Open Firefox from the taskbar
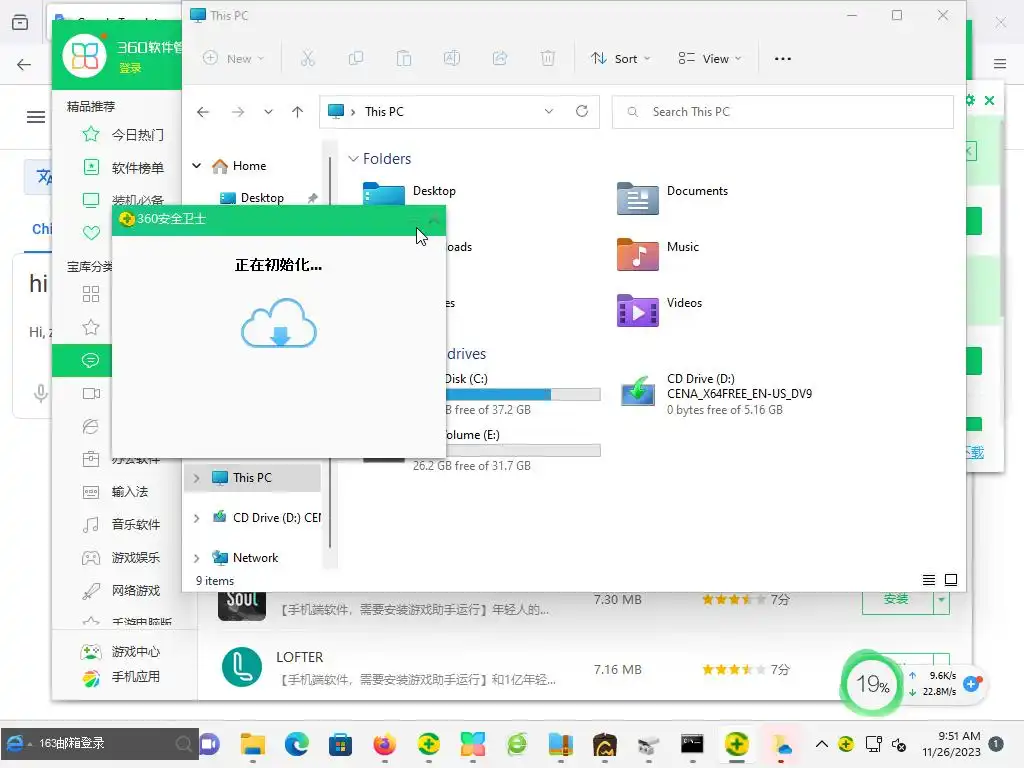 [x=385, y=744]
